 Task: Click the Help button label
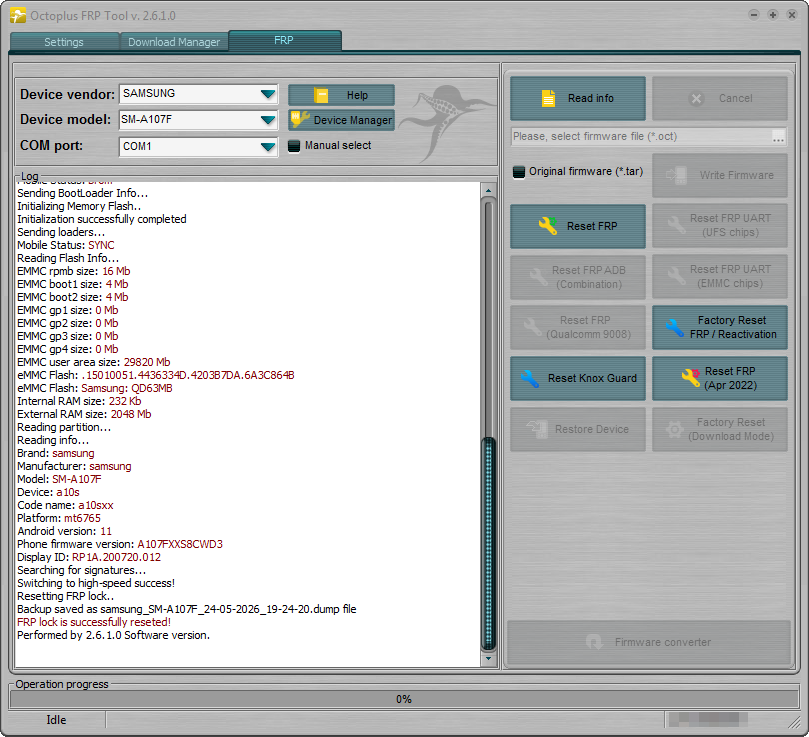tap(357, 95)
